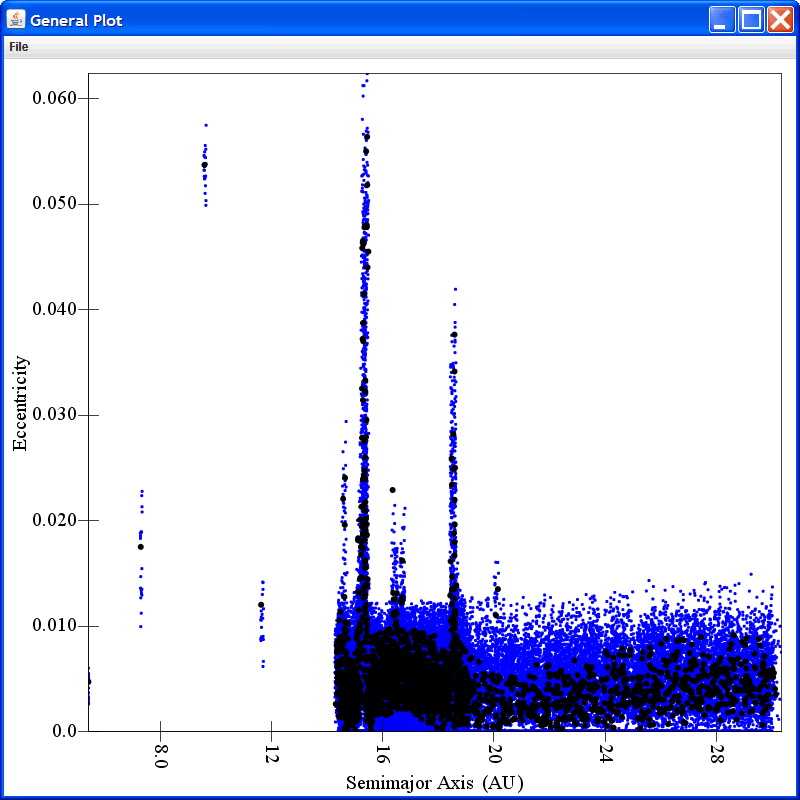Click the 0.040 y-axis tick label

point(54,309)
